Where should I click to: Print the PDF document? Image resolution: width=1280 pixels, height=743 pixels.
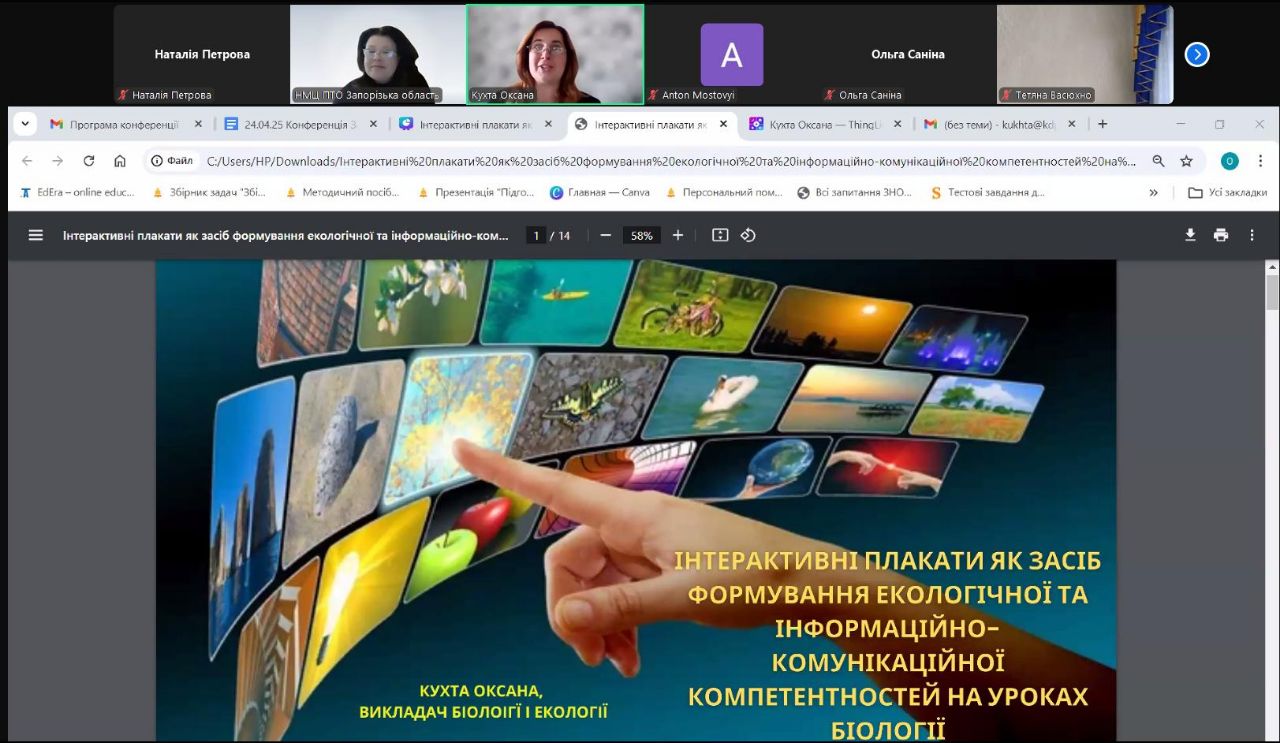[1221, 235]
